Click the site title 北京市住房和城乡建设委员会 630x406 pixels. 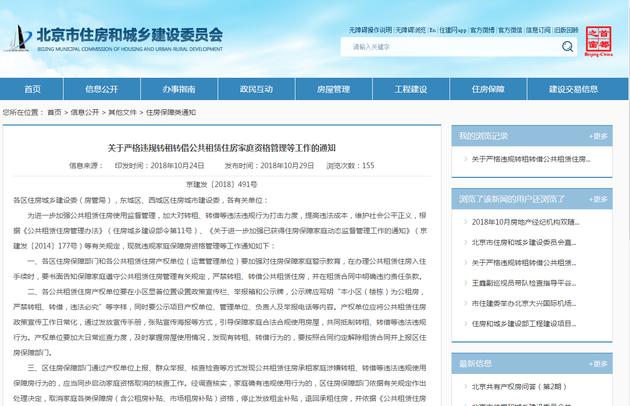click(130, 35)
